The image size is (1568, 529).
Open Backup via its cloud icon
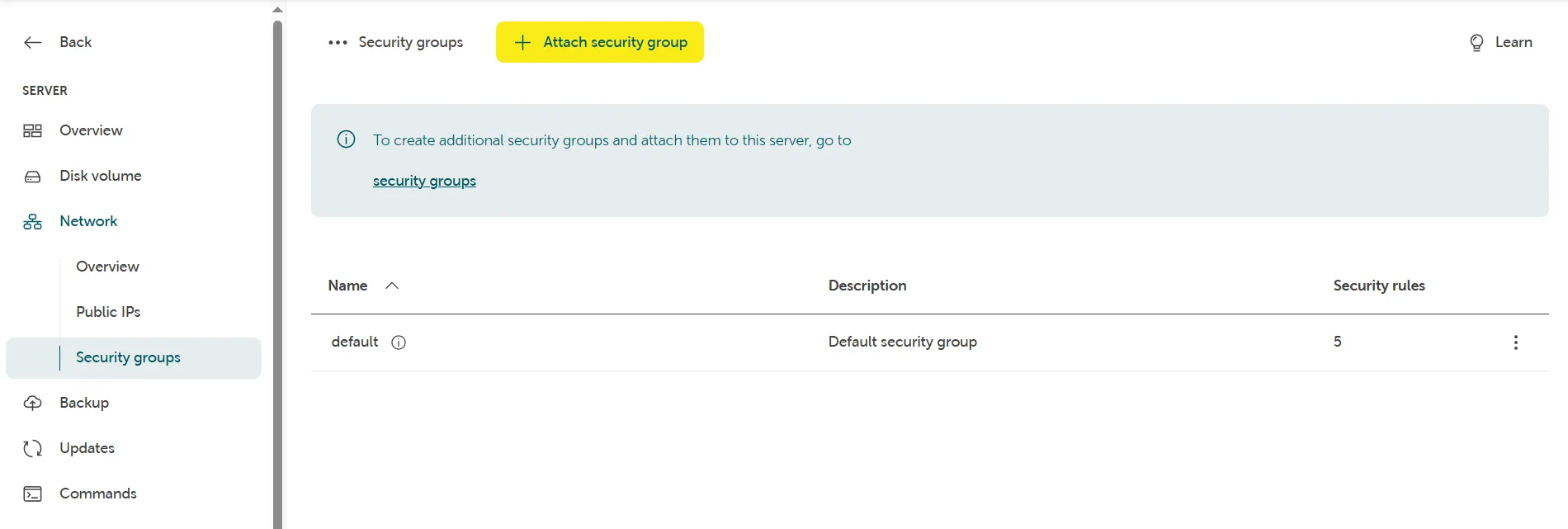tap(31, 402)
